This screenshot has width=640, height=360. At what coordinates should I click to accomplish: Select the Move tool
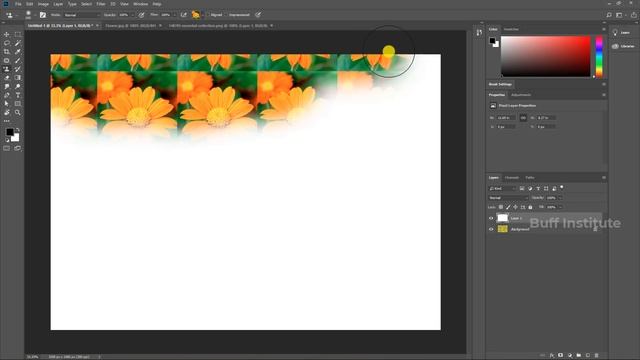7,34
